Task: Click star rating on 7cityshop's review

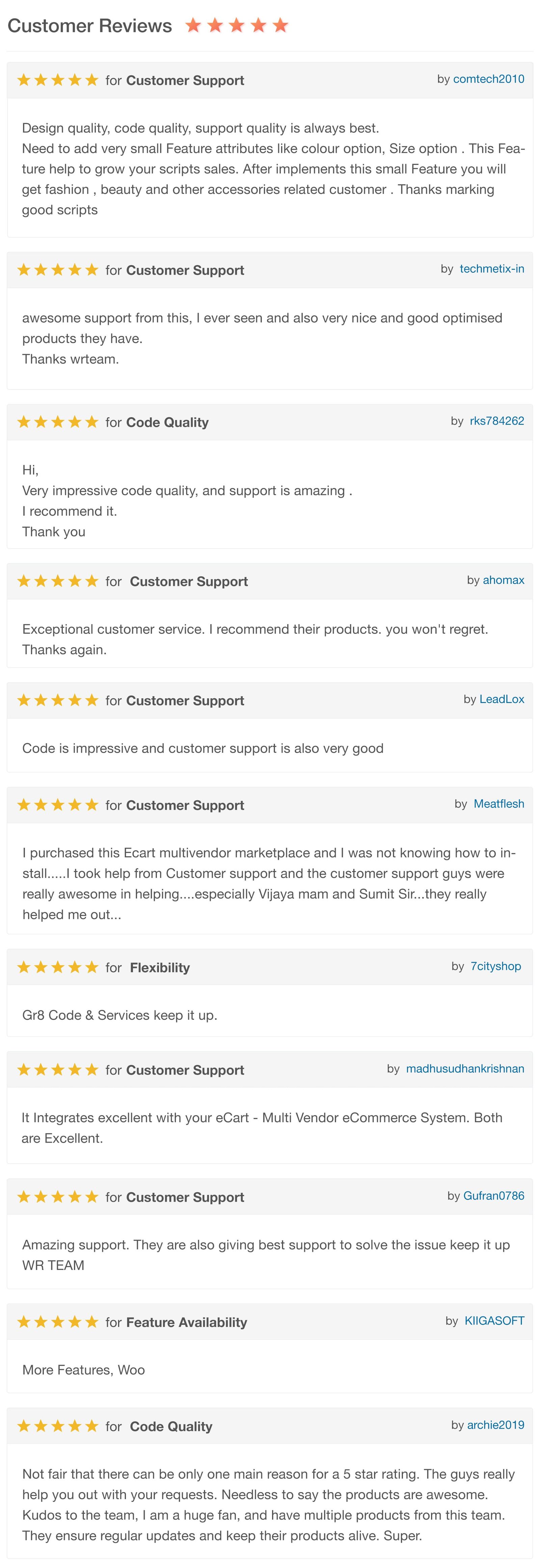Action: 58,967
